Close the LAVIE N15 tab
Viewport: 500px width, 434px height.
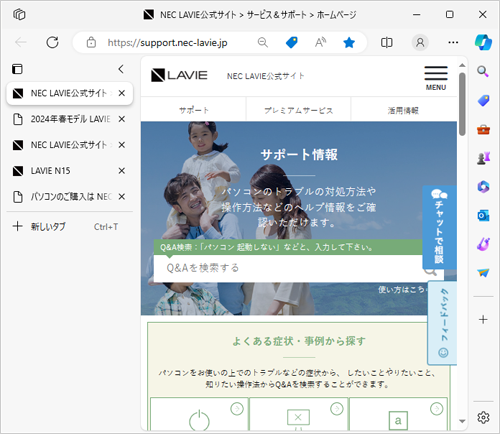[122, 171]
